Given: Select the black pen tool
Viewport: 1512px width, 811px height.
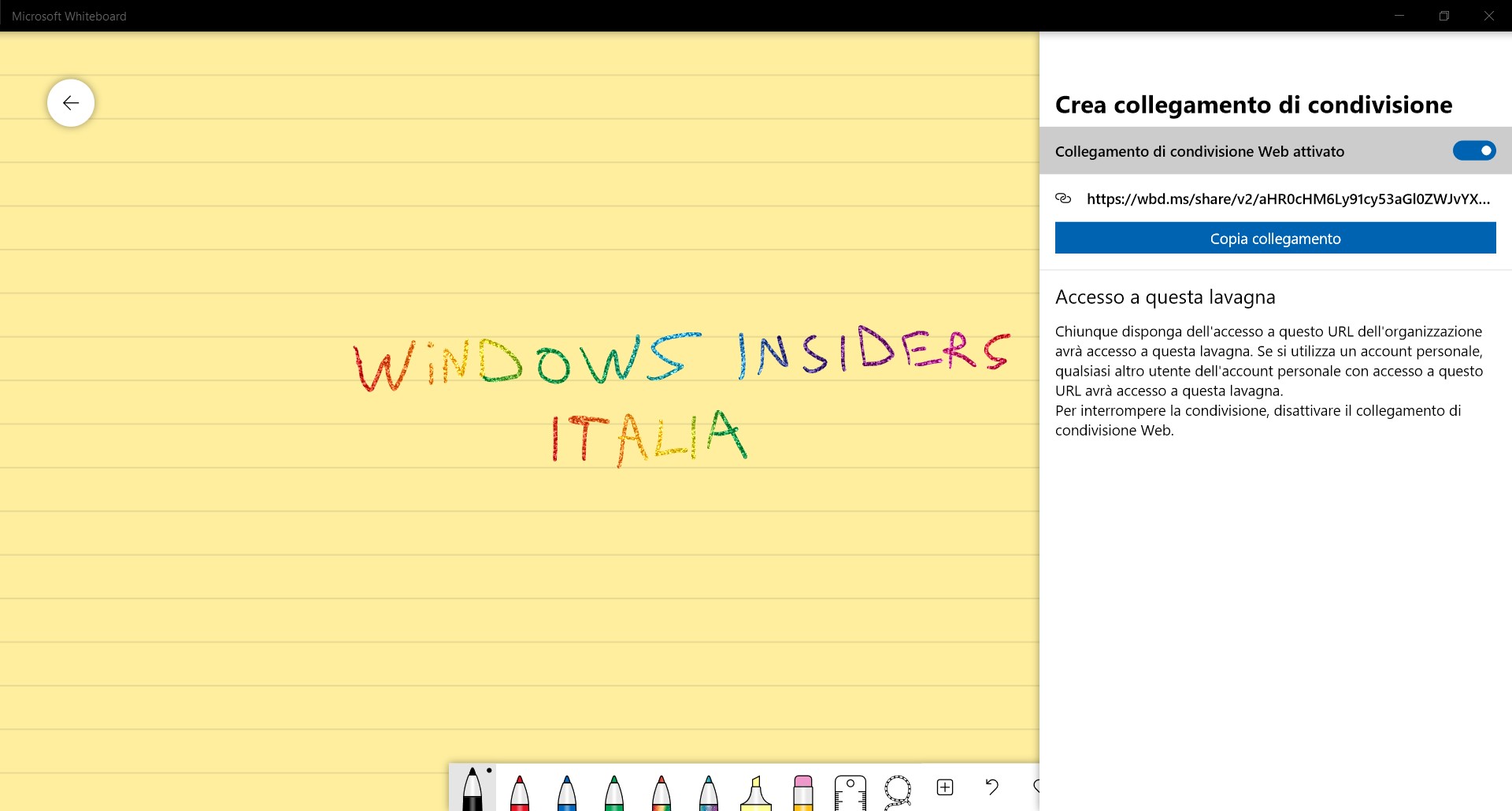Looking at the screenshot, I should pyautogui.click(x=472, y=788).
